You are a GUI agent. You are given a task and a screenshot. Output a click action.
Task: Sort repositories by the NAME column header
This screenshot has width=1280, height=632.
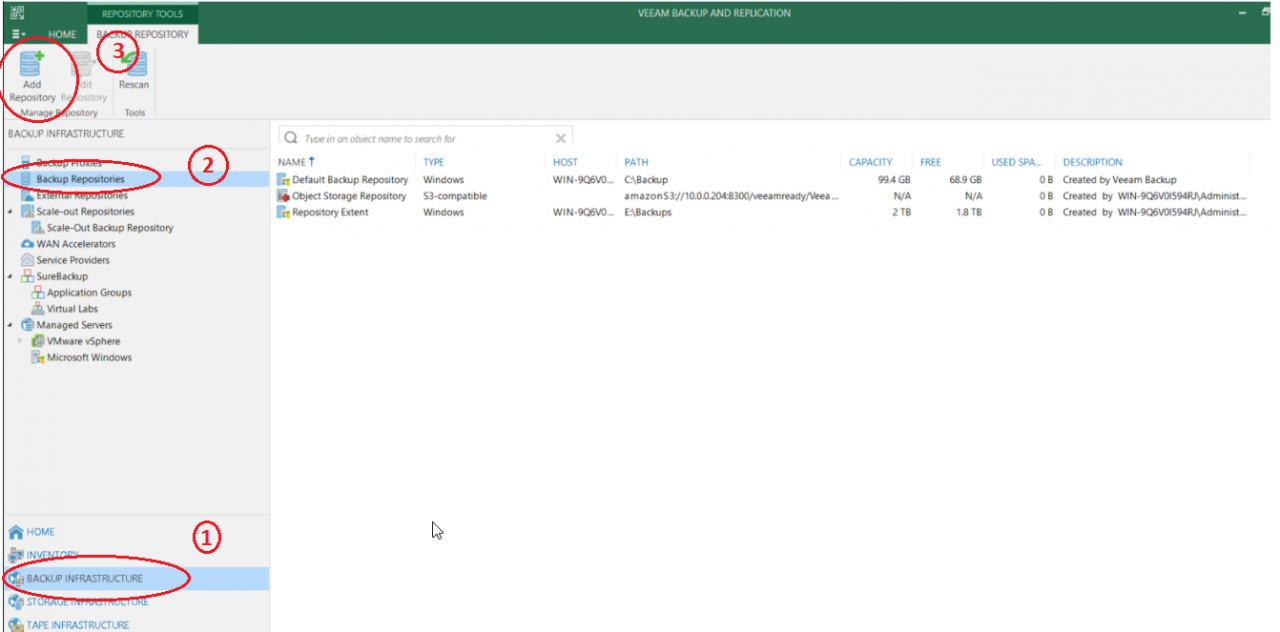point(291,161)
